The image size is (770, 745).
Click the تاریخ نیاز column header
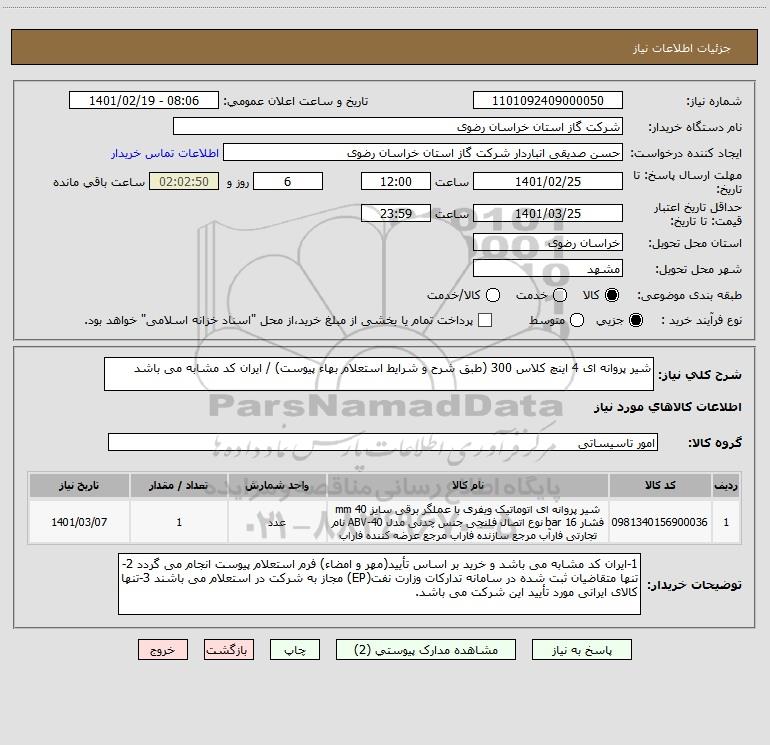point(79,485)
